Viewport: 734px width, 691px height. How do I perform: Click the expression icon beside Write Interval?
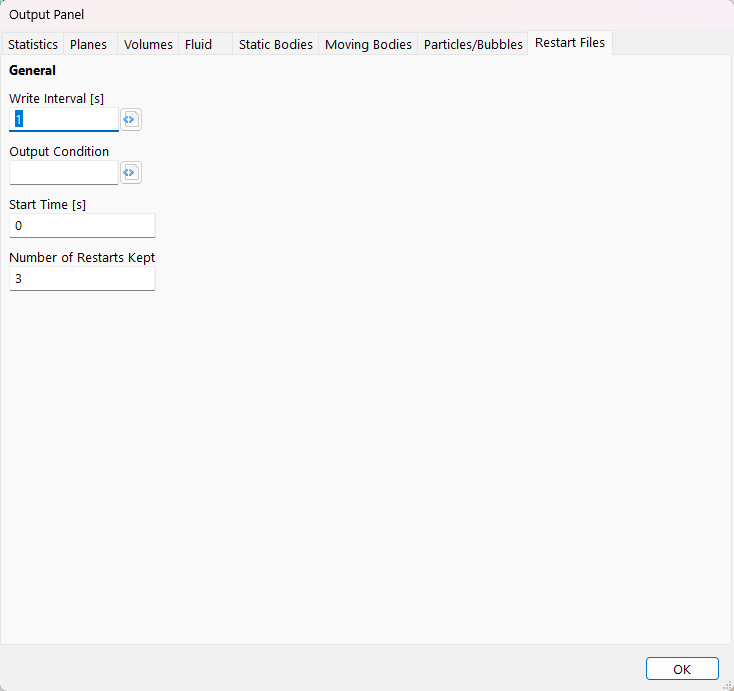click(x=130, y=120)
